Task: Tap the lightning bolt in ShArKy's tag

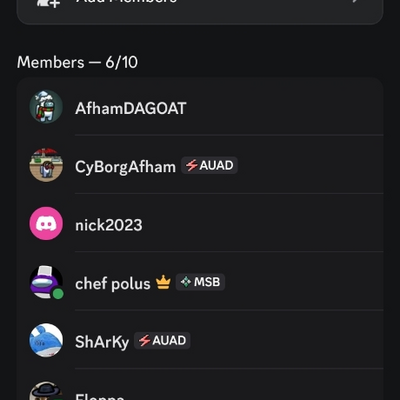Action: 145,341
